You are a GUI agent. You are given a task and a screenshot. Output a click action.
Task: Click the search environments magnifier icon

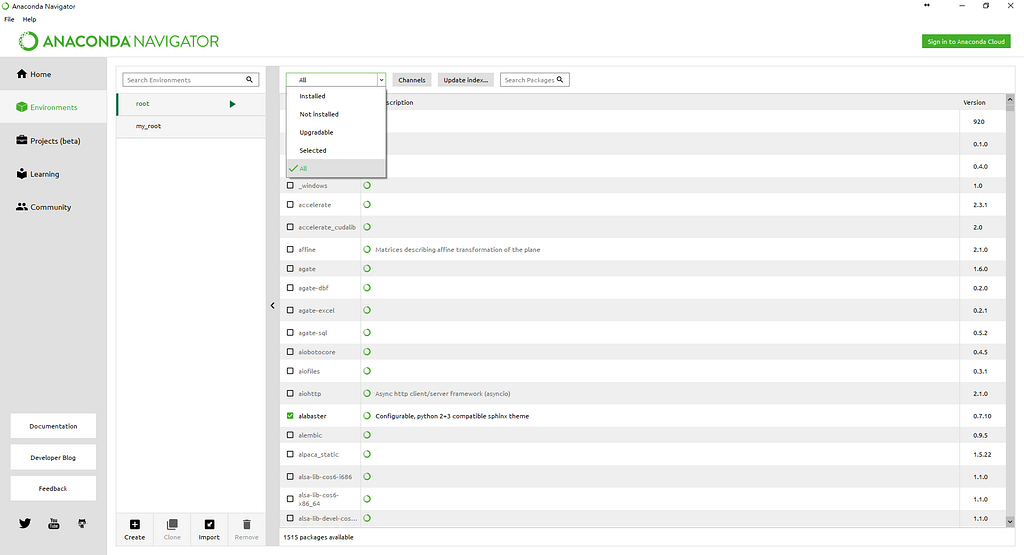coord(249,80)
